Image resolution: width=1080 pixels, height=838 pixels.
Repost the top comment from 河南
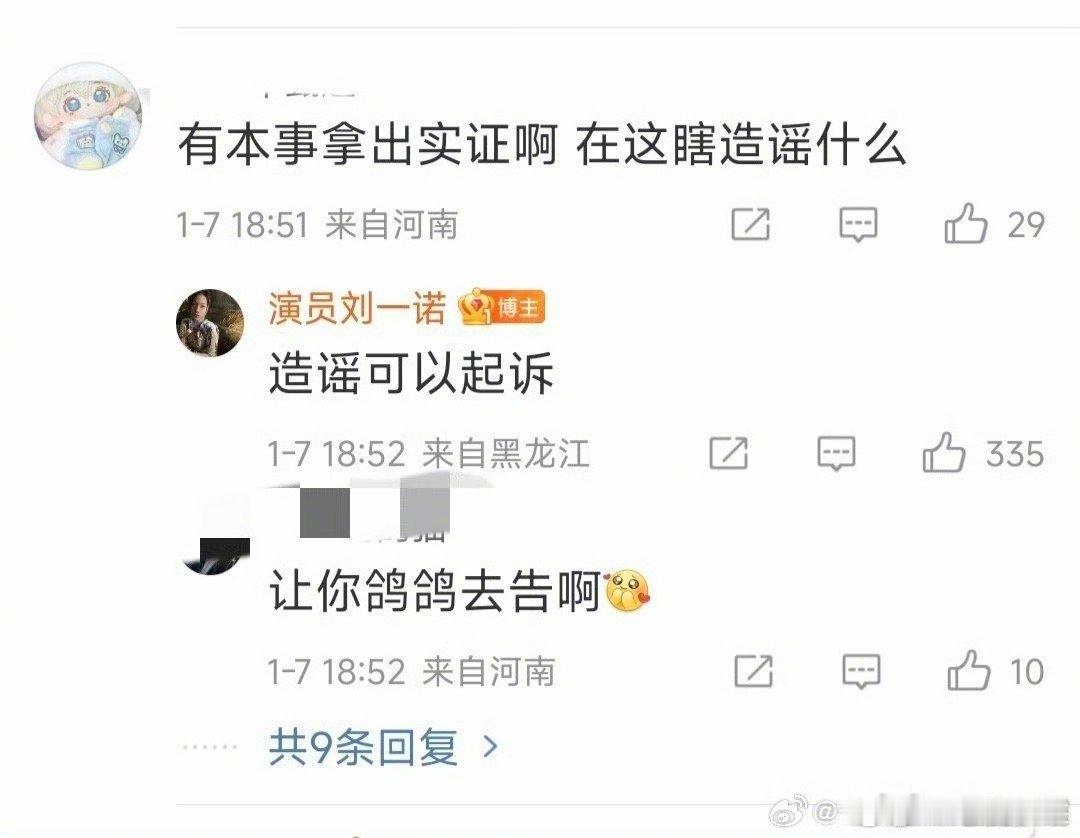(749, 224)
